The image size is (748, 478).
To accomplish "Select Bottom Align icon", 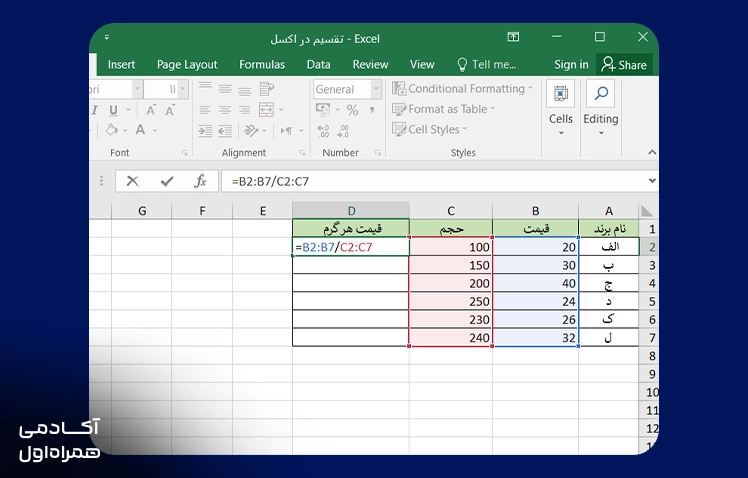I will 244,89.
